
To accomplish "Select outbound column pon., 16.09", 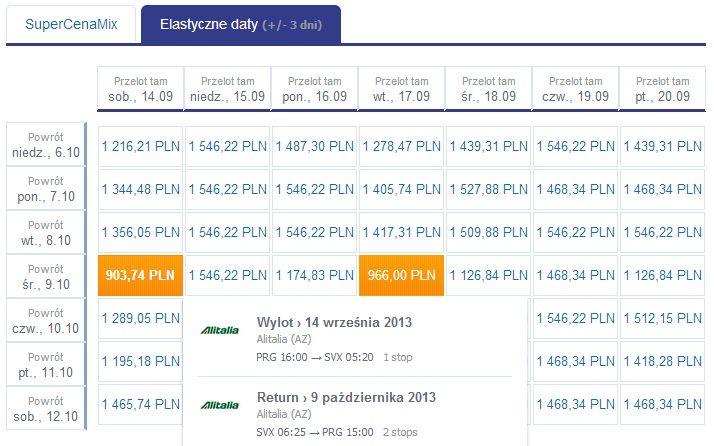I will (314, 88).
